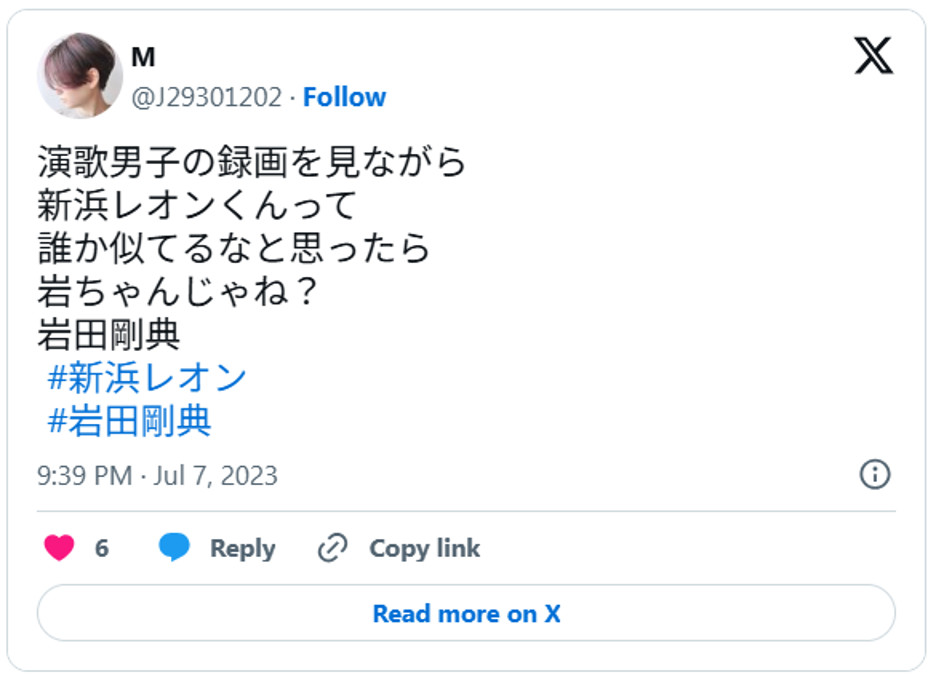Click the display name M
Viewport: 935px width, 682px height.
(144, 58)
